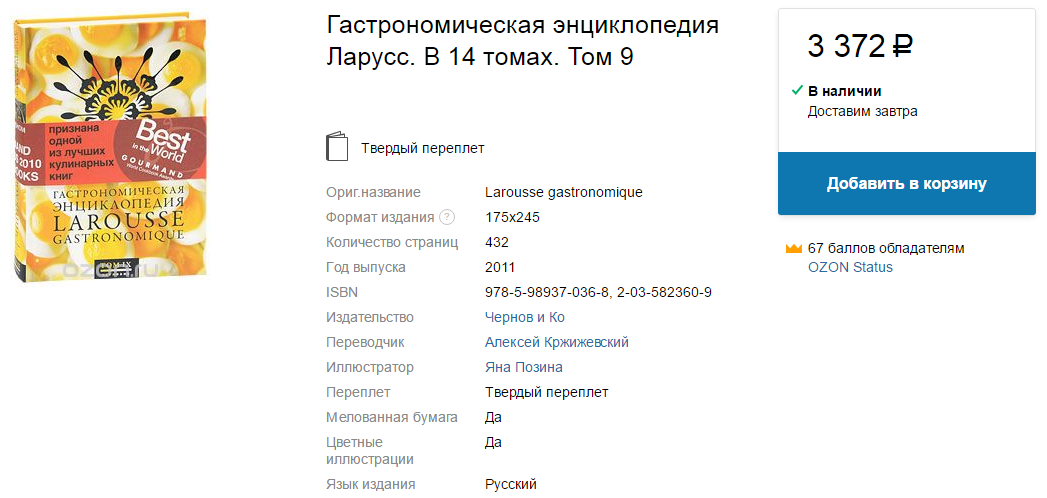Screen dimensions: 1047x498
Task: Add the book with Добавить в корзину
Action: [x=906, y=184]
